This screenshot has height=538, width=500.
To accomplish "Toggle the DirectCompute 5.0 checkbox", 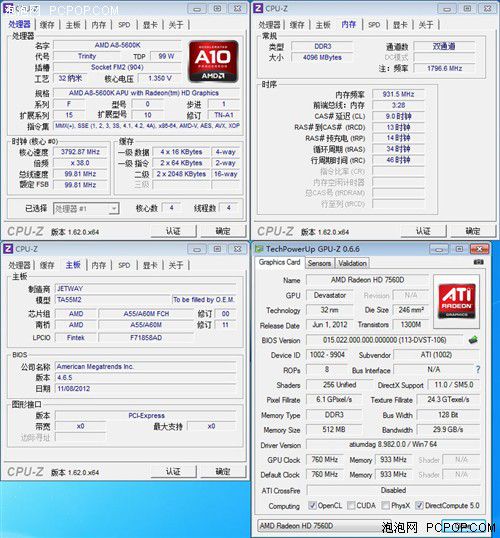I will 419,505.
